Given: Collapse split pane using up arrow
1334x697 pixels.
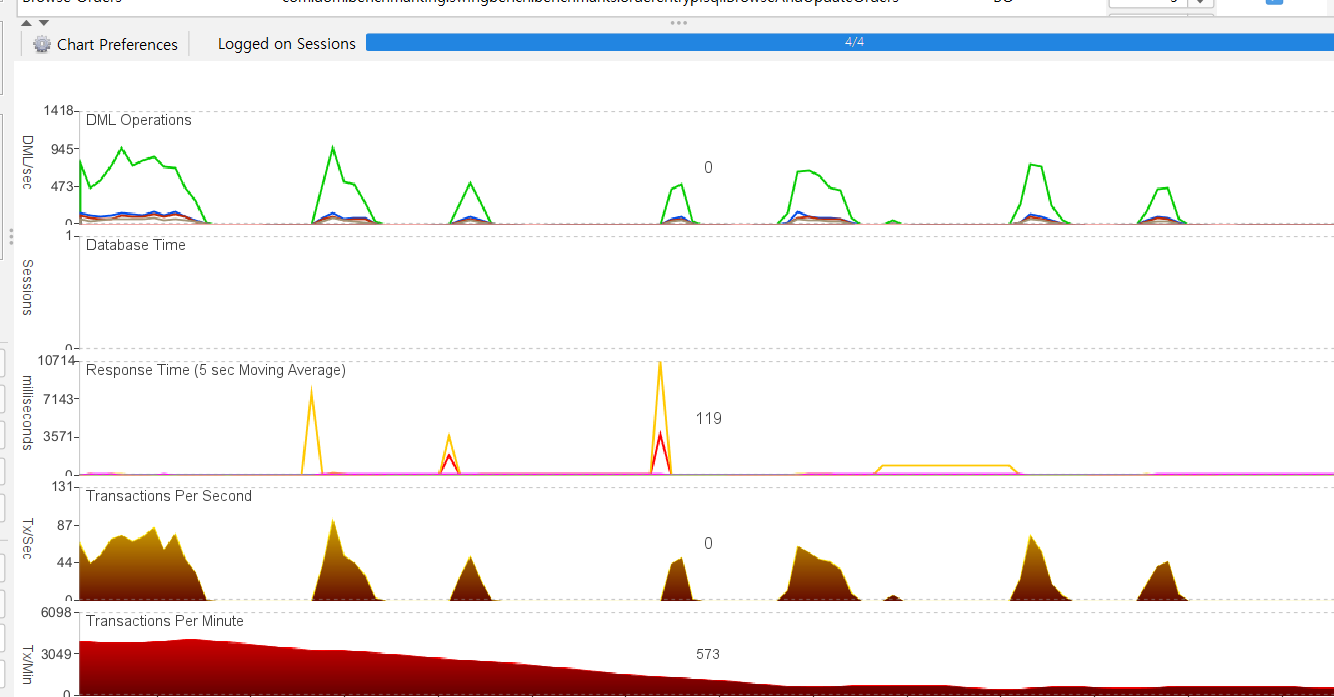Looking at the screenshot, I should click(x=26, y=22).
